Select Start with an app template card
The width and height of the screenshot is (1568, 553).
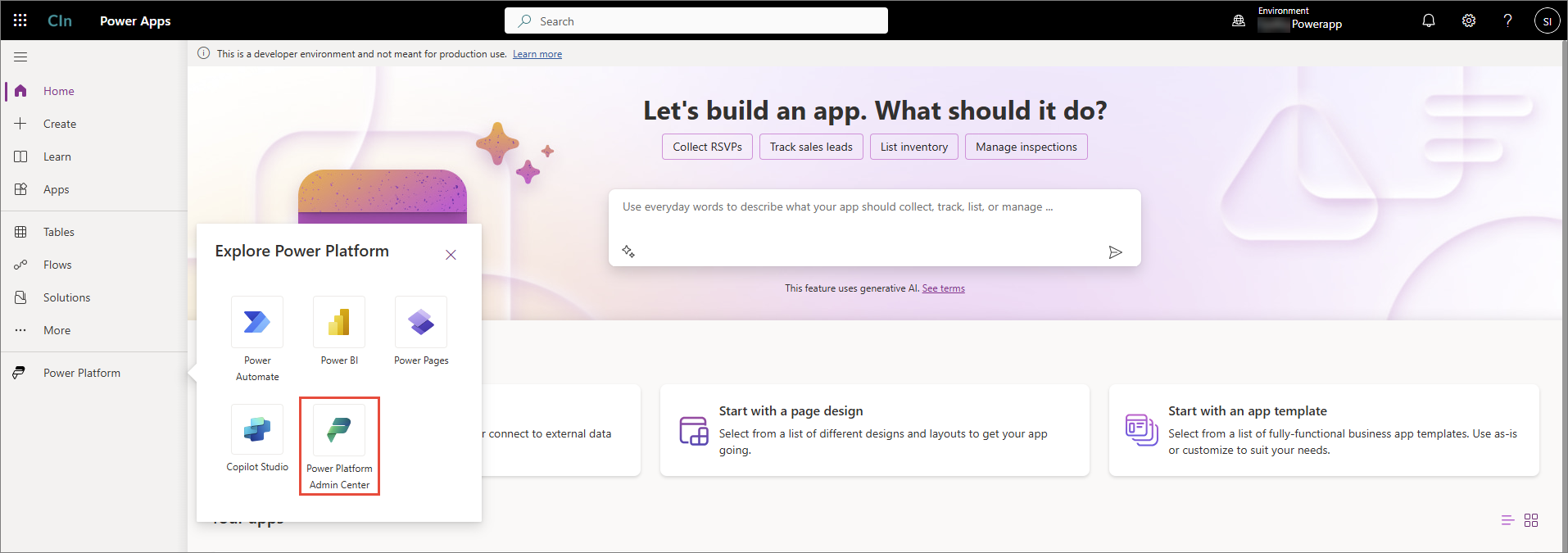coord(1324,430)
